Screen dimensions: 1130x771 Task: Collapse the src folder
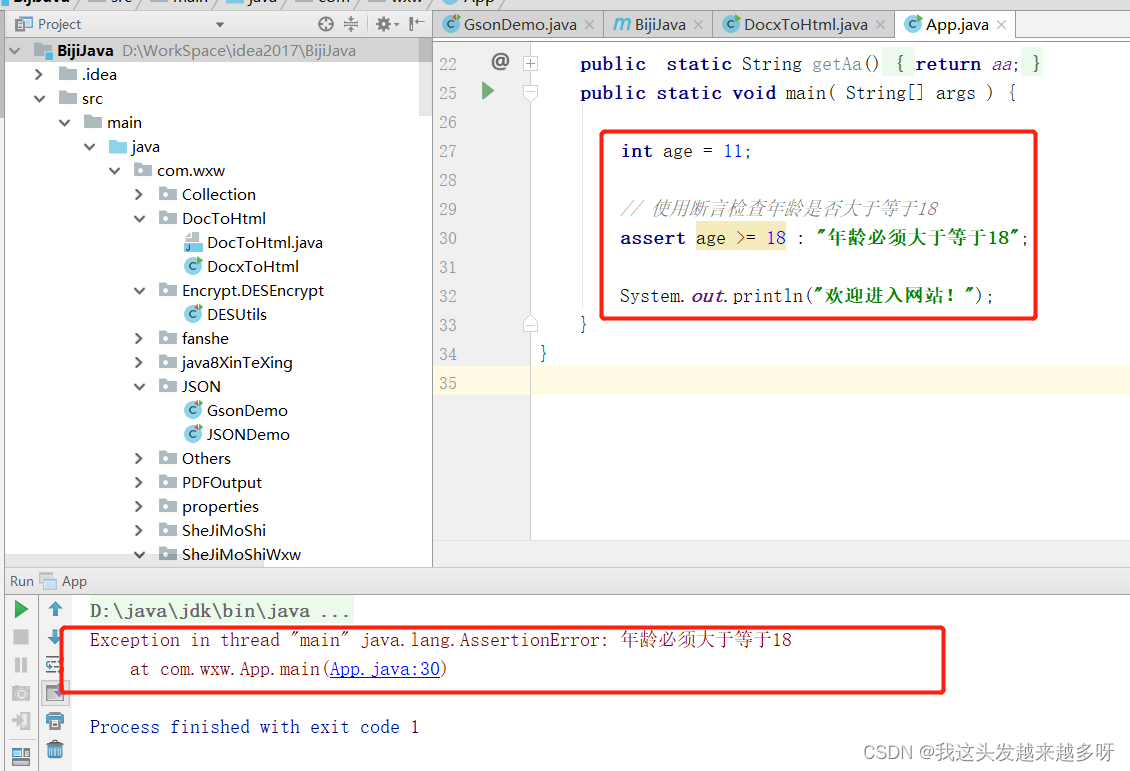(x=40, y=99)
